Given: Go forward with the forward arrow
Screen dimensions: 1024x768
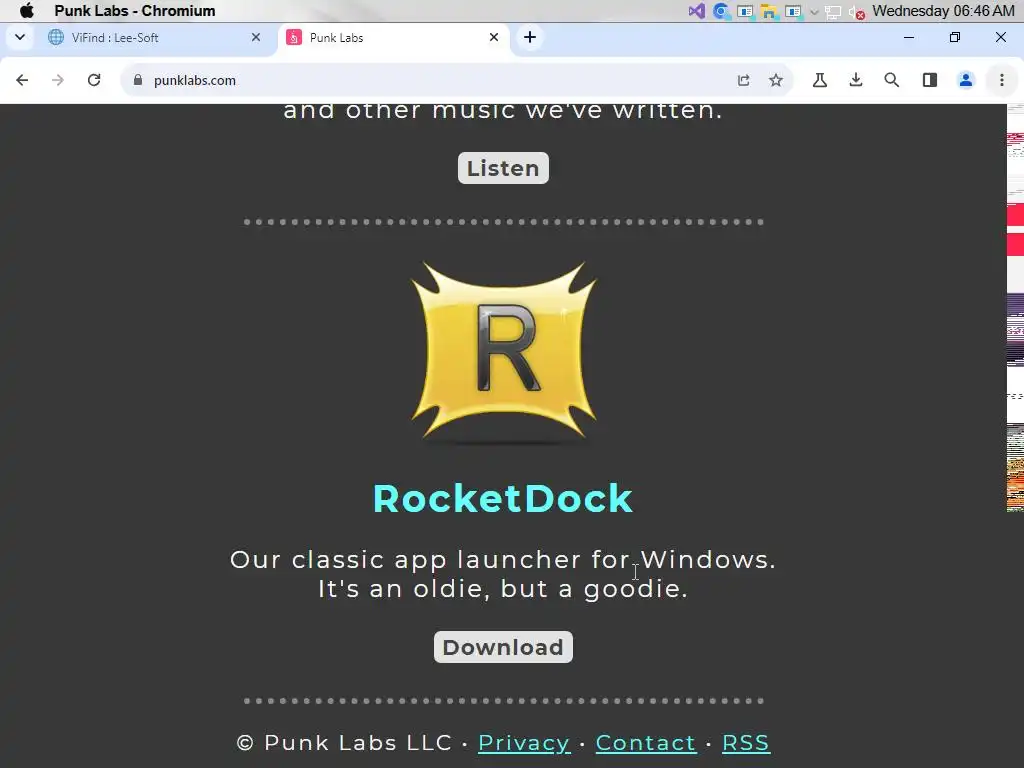Looking at the screenshot, I should [58, 80].
